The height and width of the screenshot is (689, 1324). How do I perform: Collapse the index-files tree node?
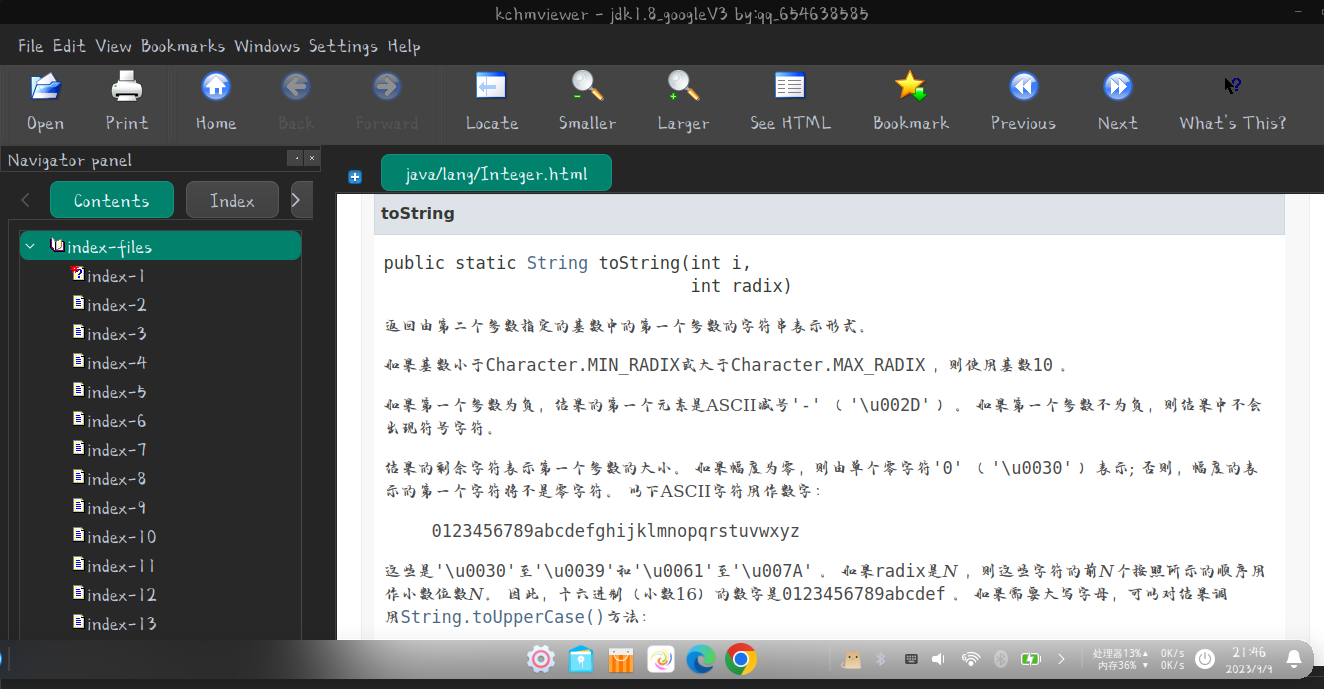(x=30, y=246)
